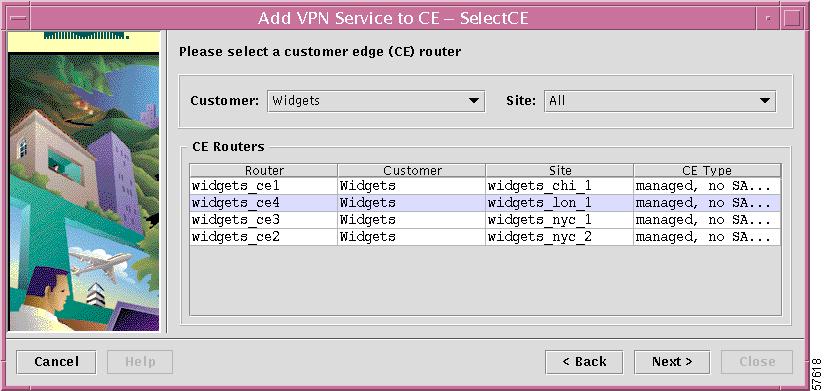Image resolution: width=824 pixels, height=391 pixels.
Task: Go back with the < Back button
Action: coord(584,362)
